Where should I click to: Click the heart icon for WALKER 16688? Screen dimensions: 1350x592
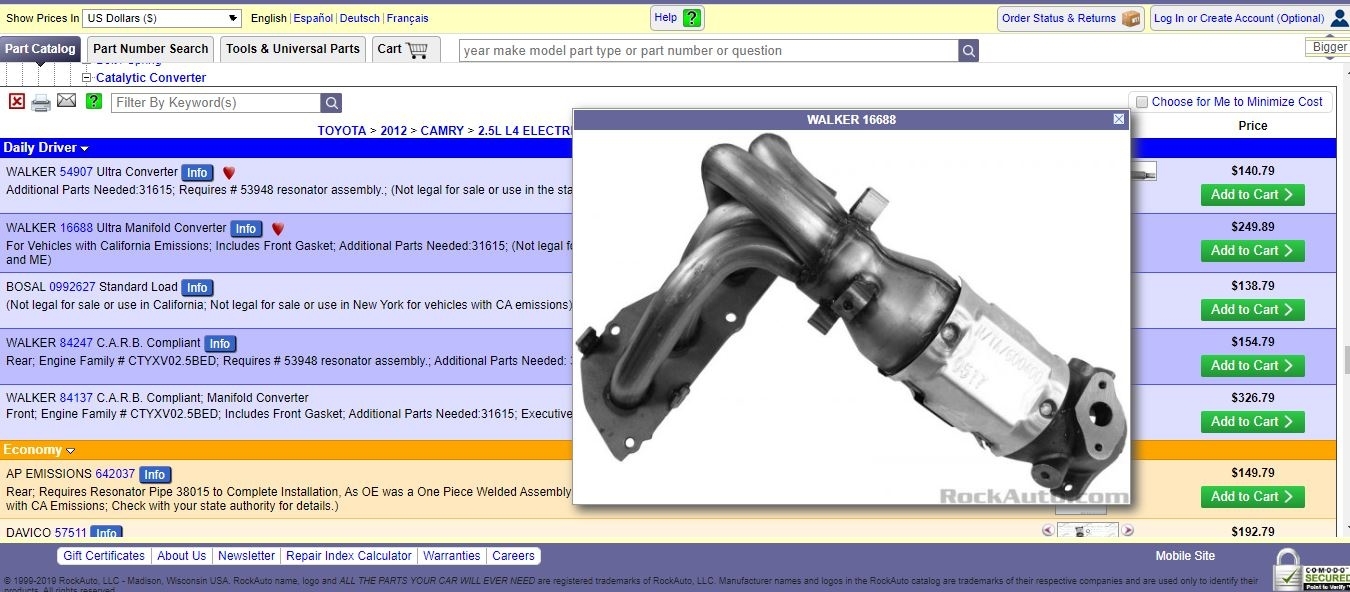click(277, 229)
